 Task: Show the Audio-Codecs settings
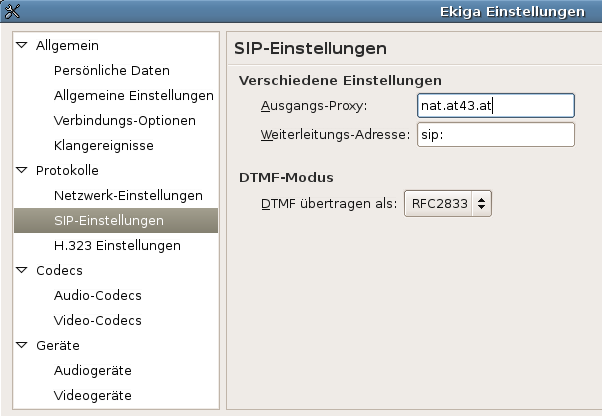pyautogui.click(x=98, y=295)
